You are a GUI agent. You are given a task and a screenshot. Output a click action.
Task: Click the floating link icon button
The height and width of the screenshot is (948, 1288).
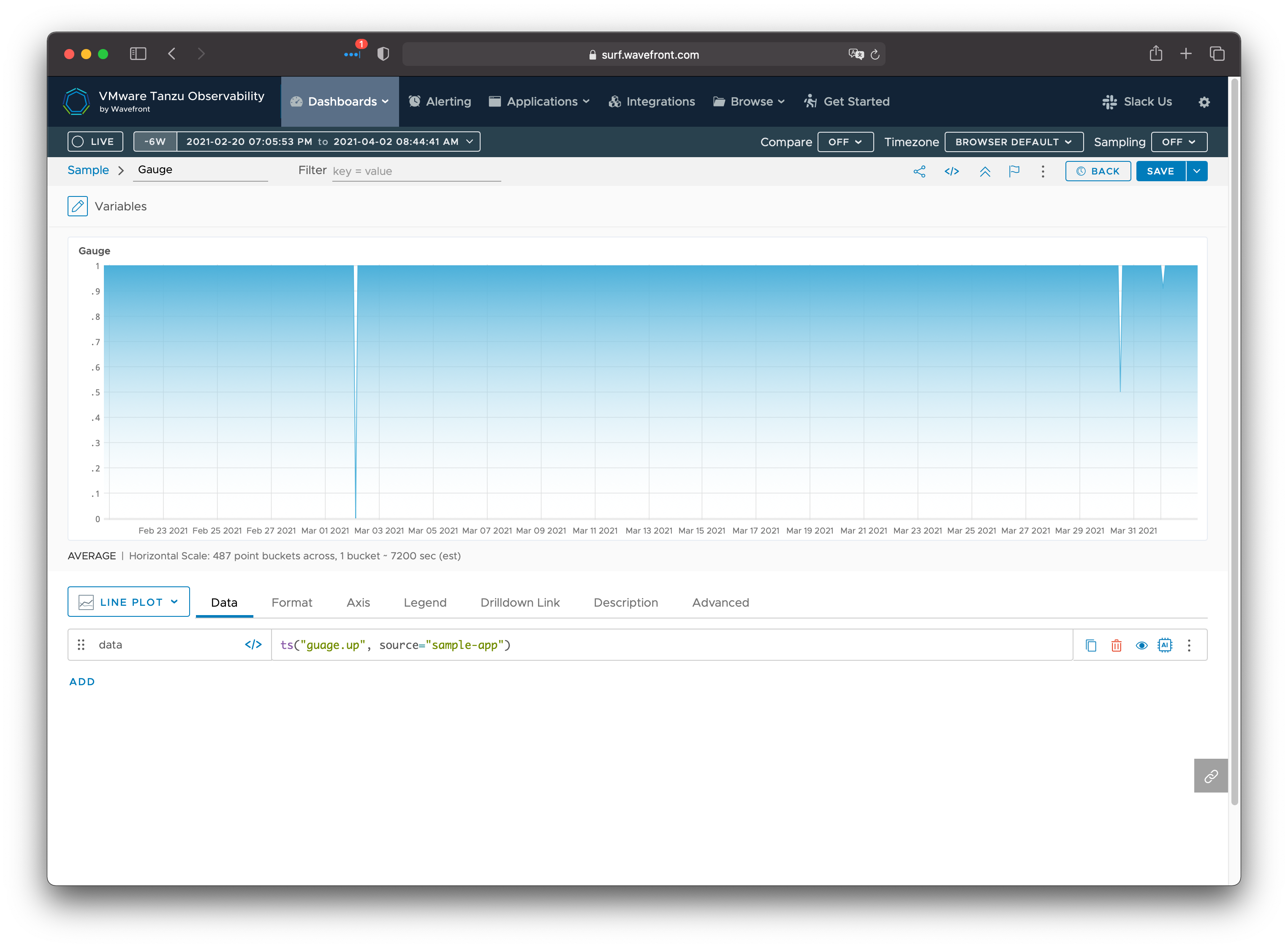1211,776
